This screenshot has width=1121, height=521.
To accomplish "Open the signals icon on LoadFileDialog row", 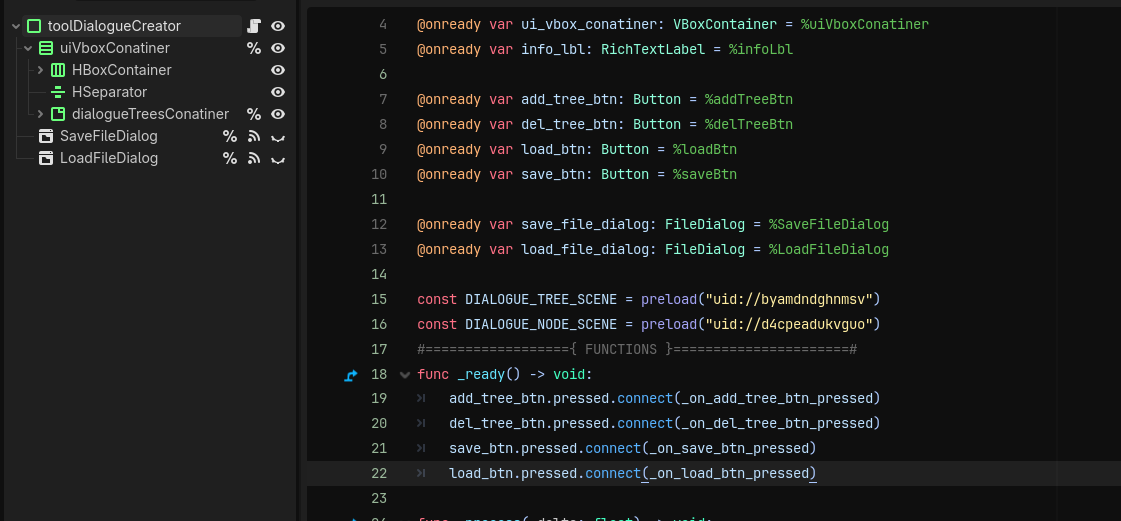I will click(254, 158).
